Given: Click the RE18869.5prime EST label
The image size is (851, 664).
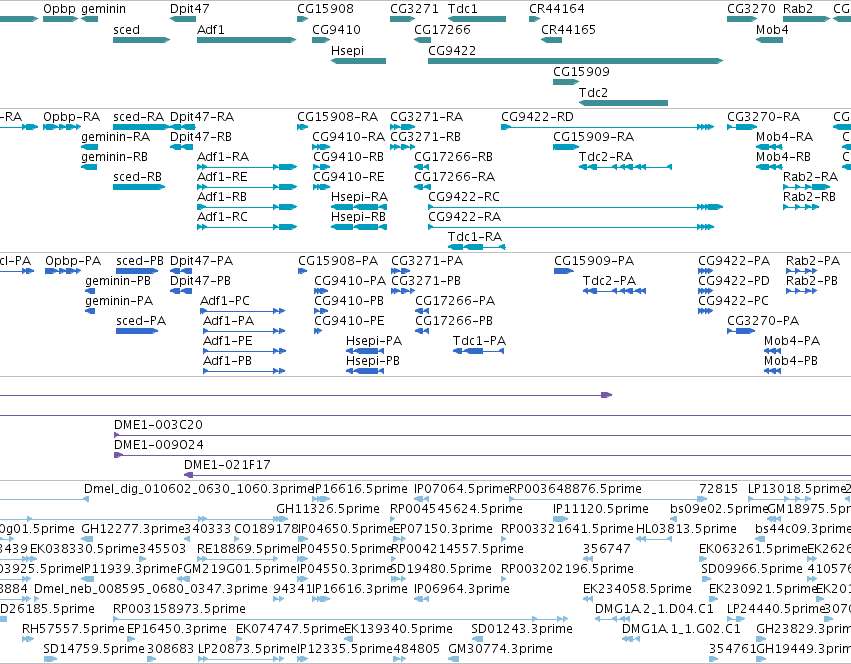Looking at the screenshot, I should (247, 549).
